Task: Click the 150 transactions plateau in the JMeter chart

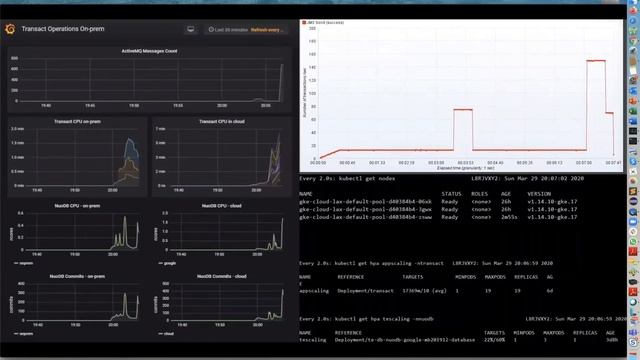Action: 596,61
